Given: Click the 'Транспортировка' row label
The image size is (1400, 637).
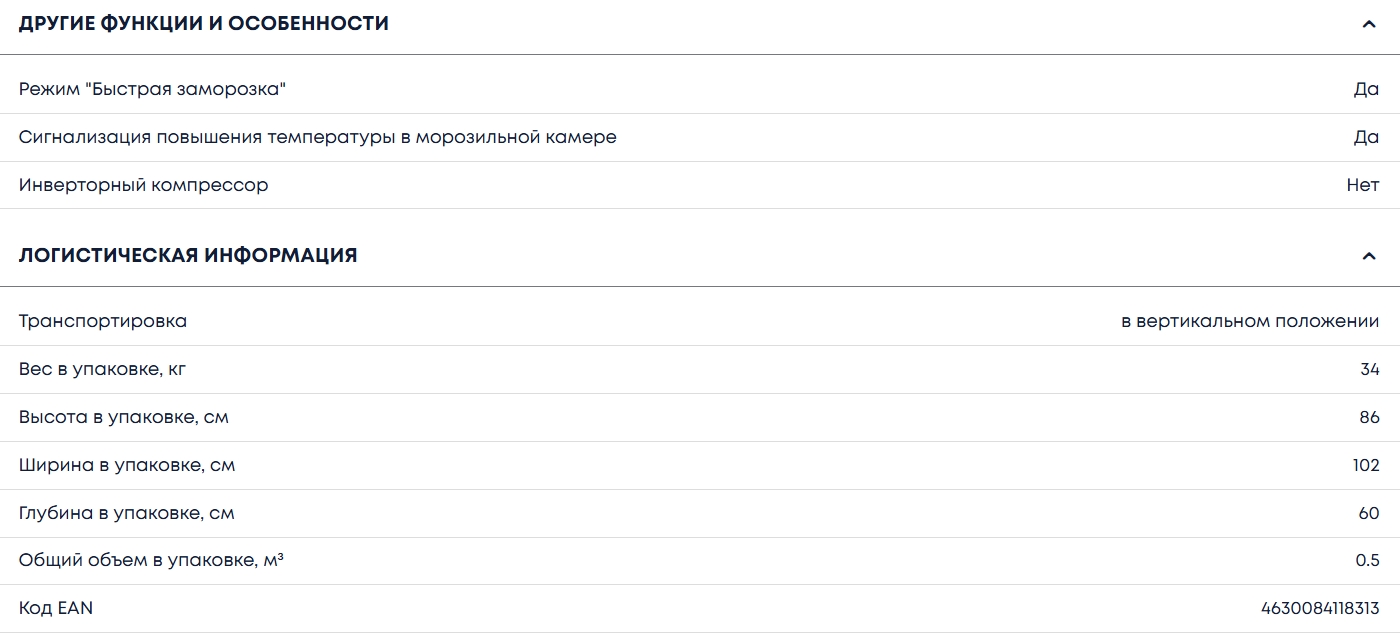Looking at the screenshot, I should [103, 321].
